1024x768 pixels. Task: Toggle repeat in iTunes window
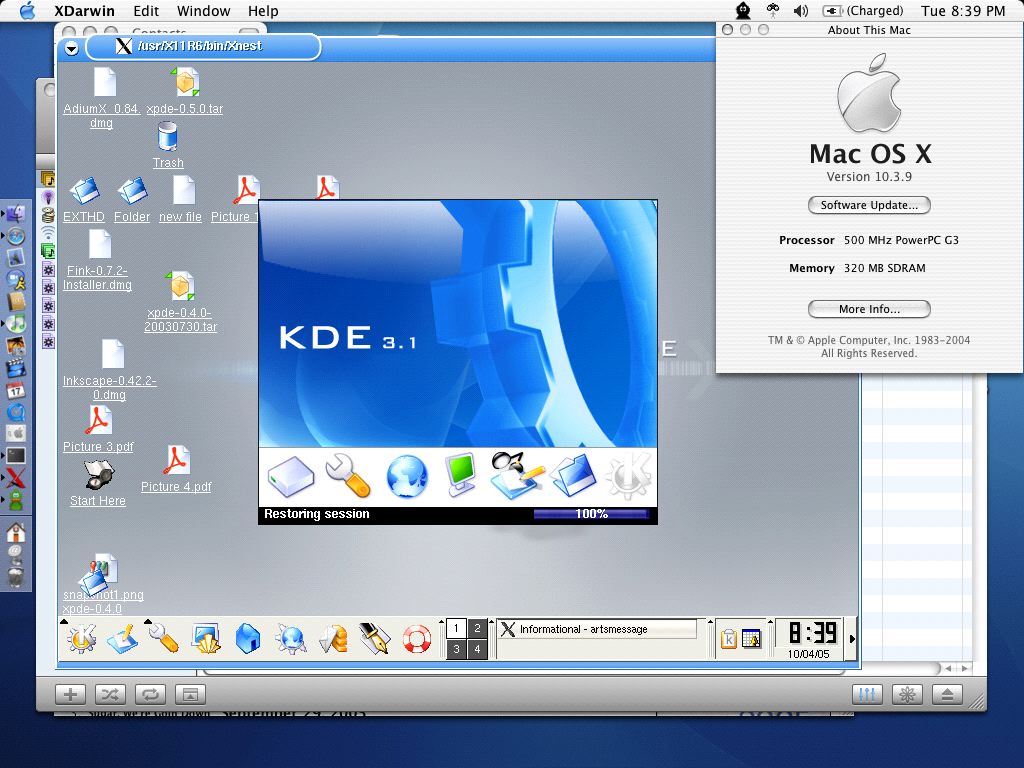point(150,694)
